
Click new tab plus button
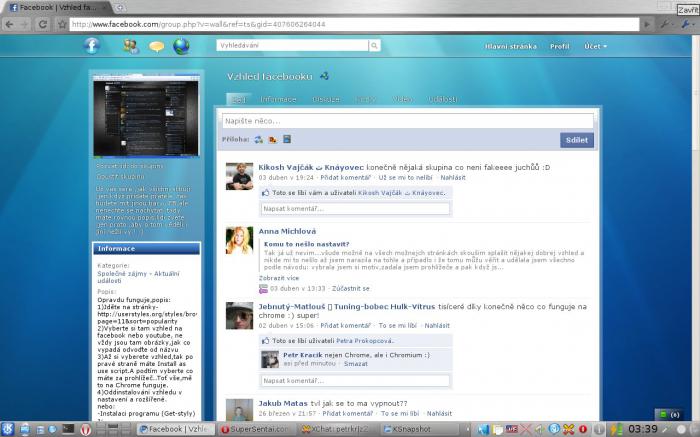(x=120, y=8)
